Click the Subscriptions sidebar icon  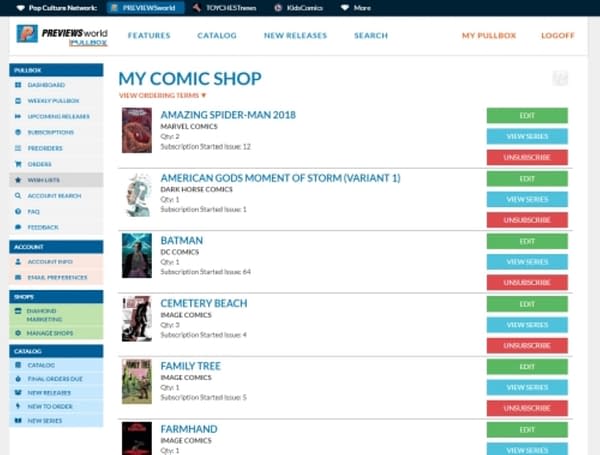(18, 132)
